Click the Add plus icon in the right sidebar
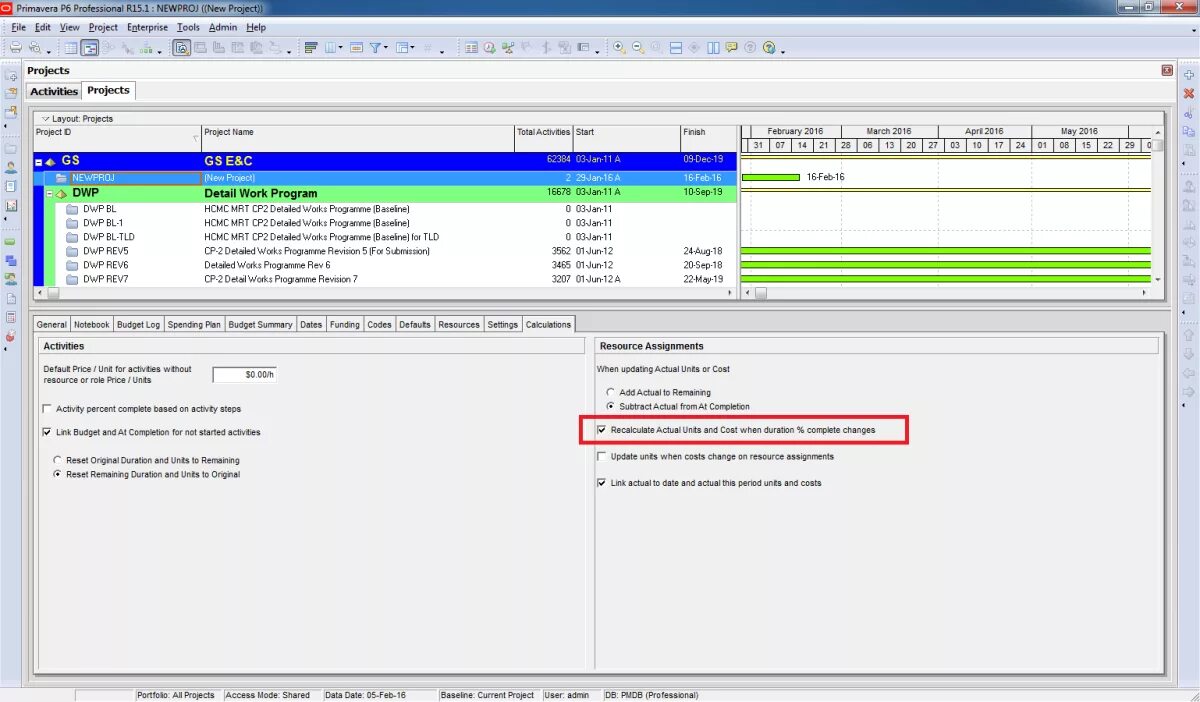The width and height of the screenshot is (1200, 702). tap(1189, 75)
